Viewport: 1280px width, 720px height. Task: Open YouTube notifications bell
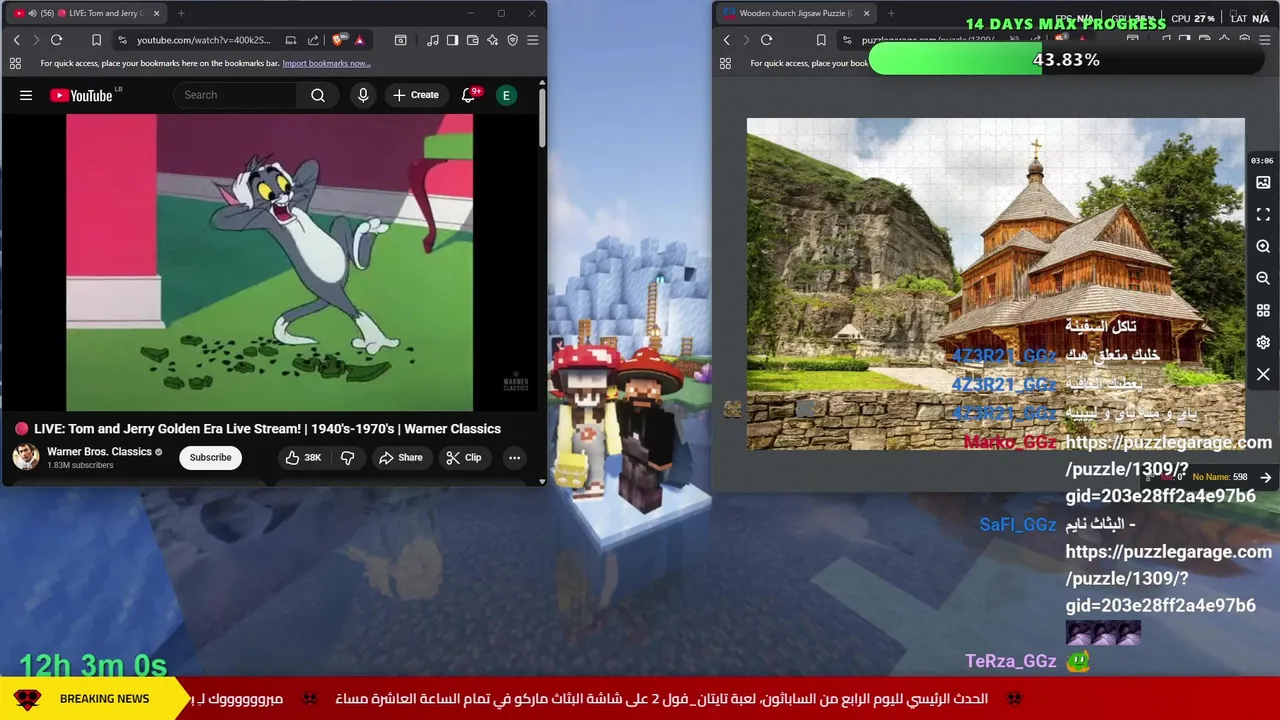pos(468,95)
